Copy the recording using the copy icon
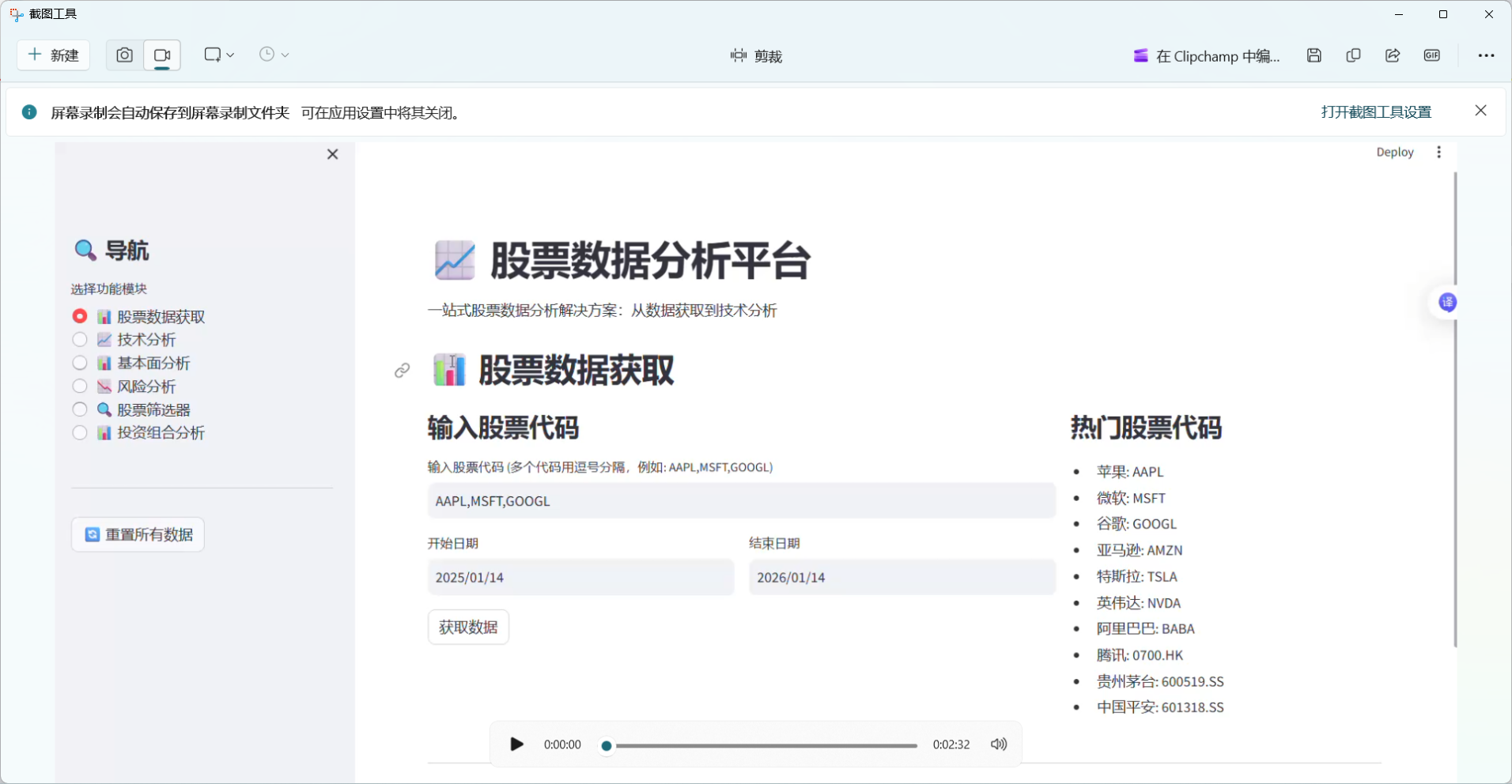 1353,55
